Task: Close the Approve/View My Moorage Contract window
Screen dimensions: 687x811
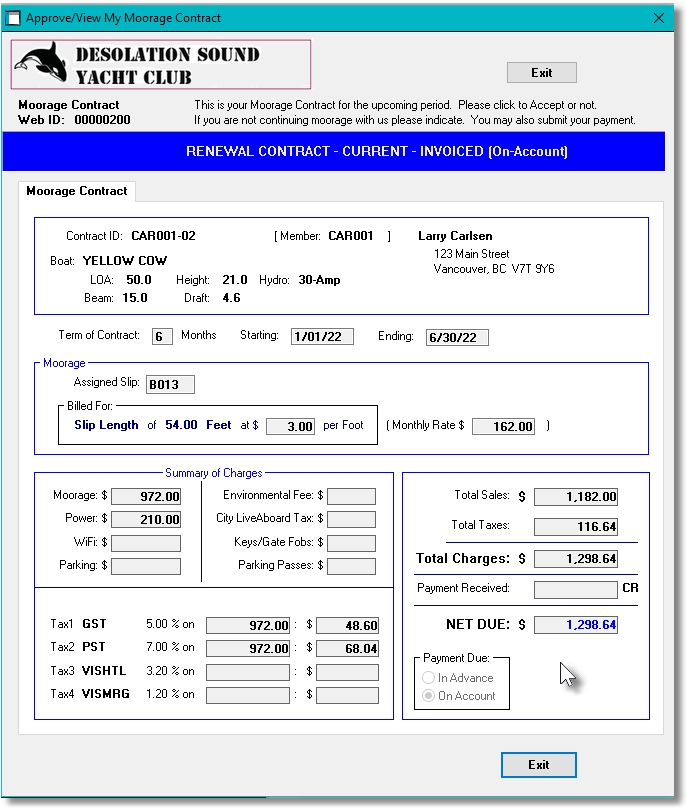Action: [x=659, y=18]
